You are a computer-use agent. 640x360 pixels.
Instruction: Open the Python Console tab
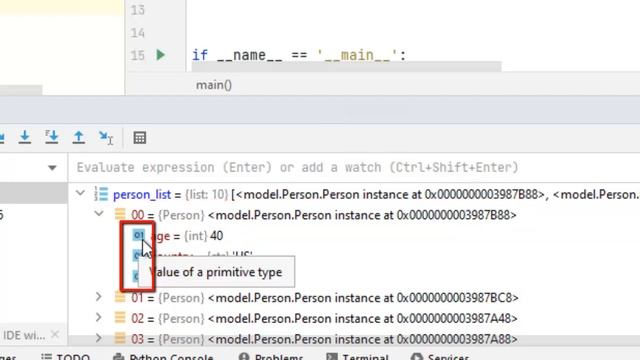163,356
